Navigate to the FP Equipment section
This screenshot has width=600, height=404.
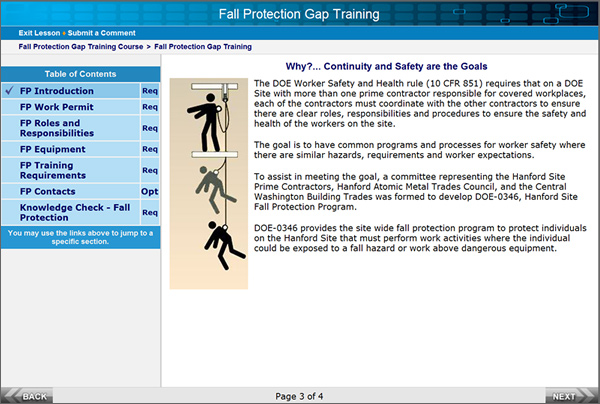click(x=52, y=149)
